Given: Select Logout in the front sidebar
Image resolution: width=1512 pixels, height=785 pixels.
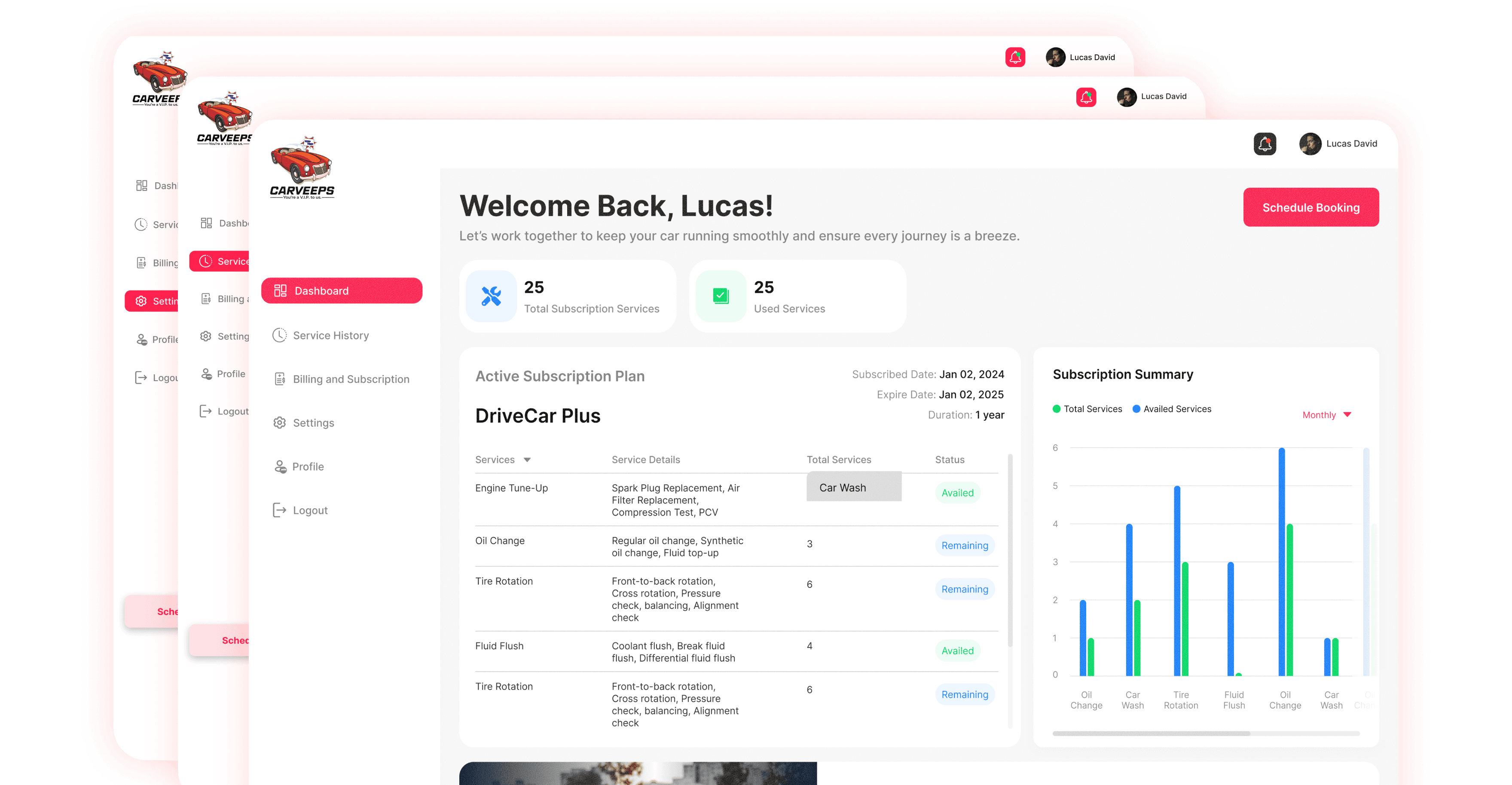Looking at the screenshot, I should pos(300,510).
